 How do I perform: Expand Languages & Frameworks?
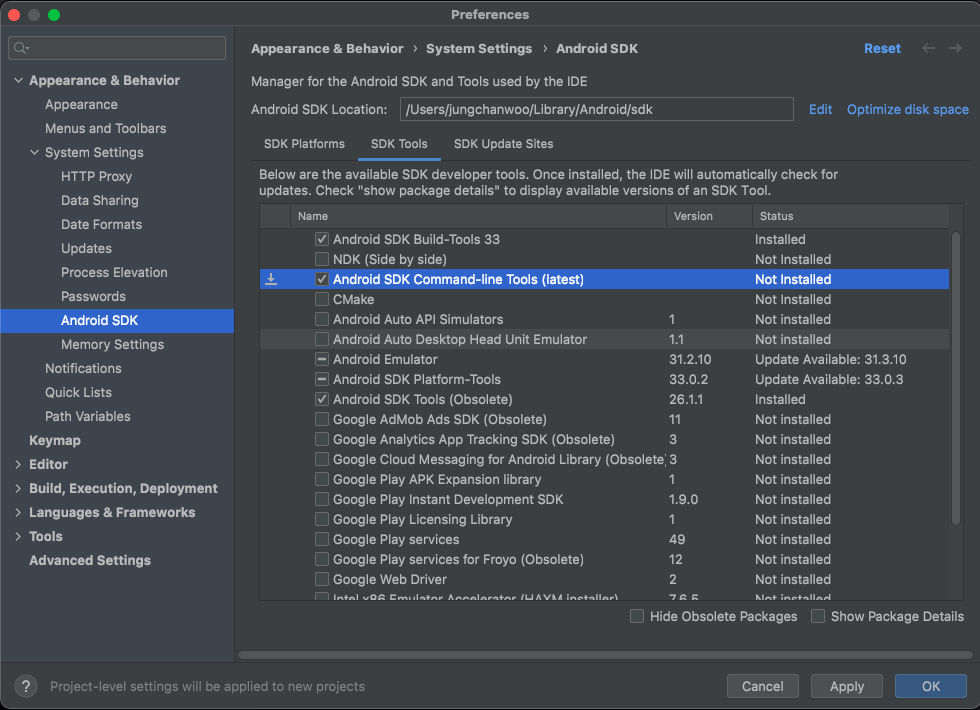(x=18, y=512)
